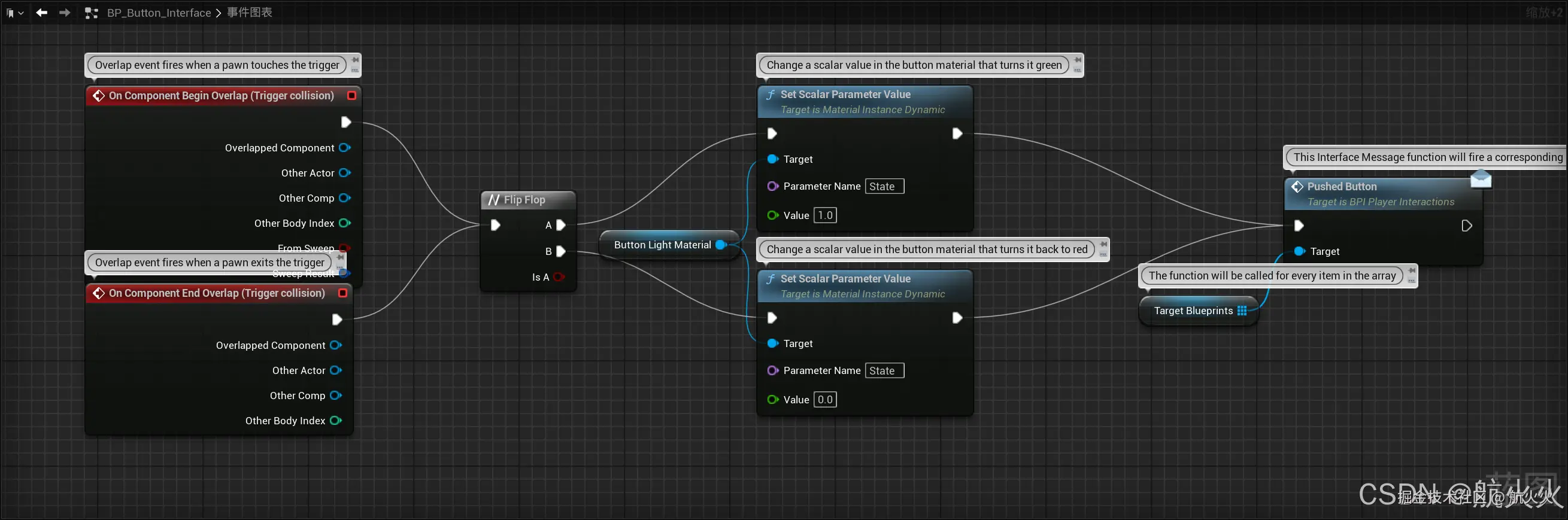Click Begin Overlap's Other Body Index pin
Viewport: 1568px width, 520px height.
[x=344, y=223]
